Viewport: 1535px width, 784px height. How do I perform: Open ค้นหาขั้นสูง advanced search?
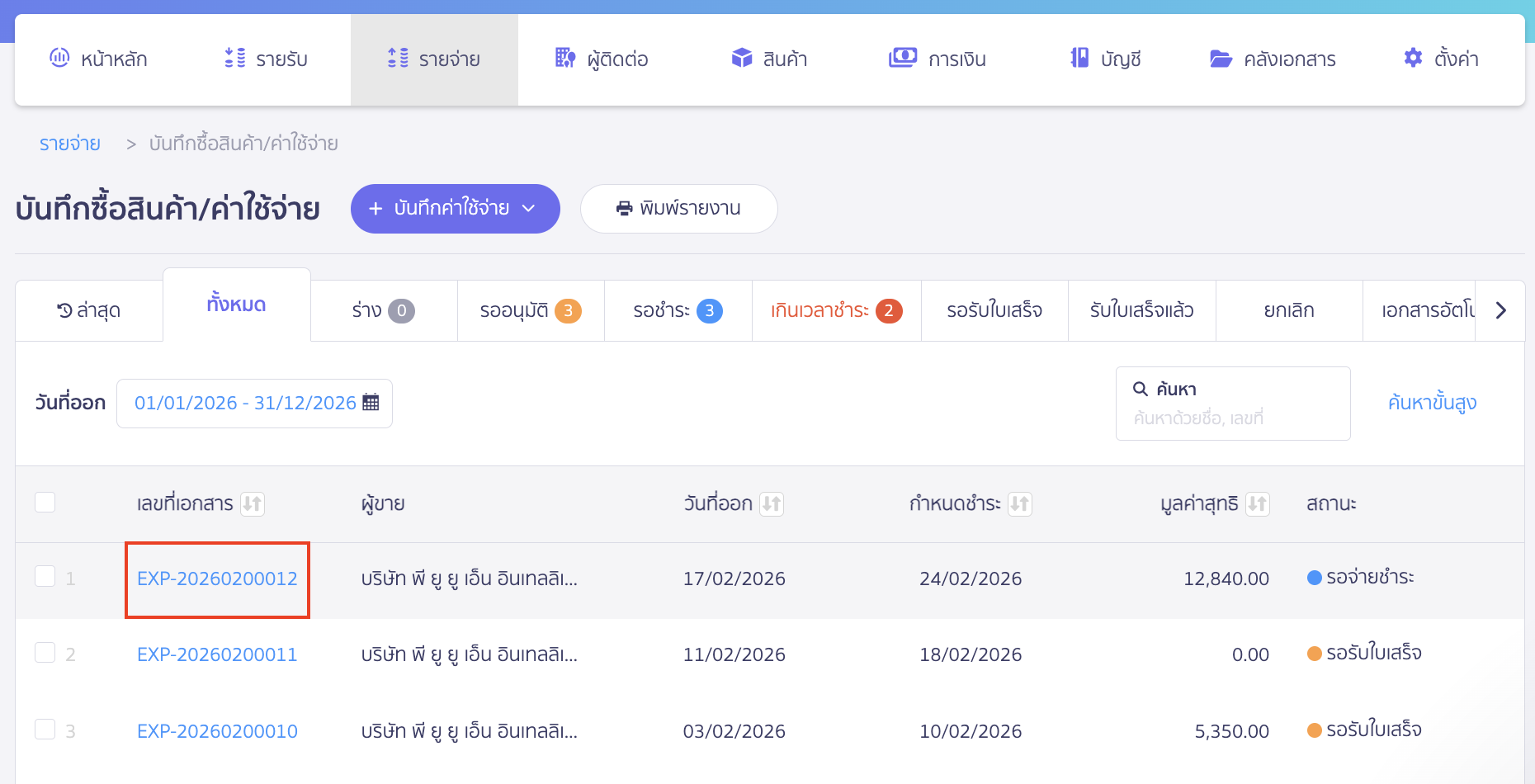1433,403
